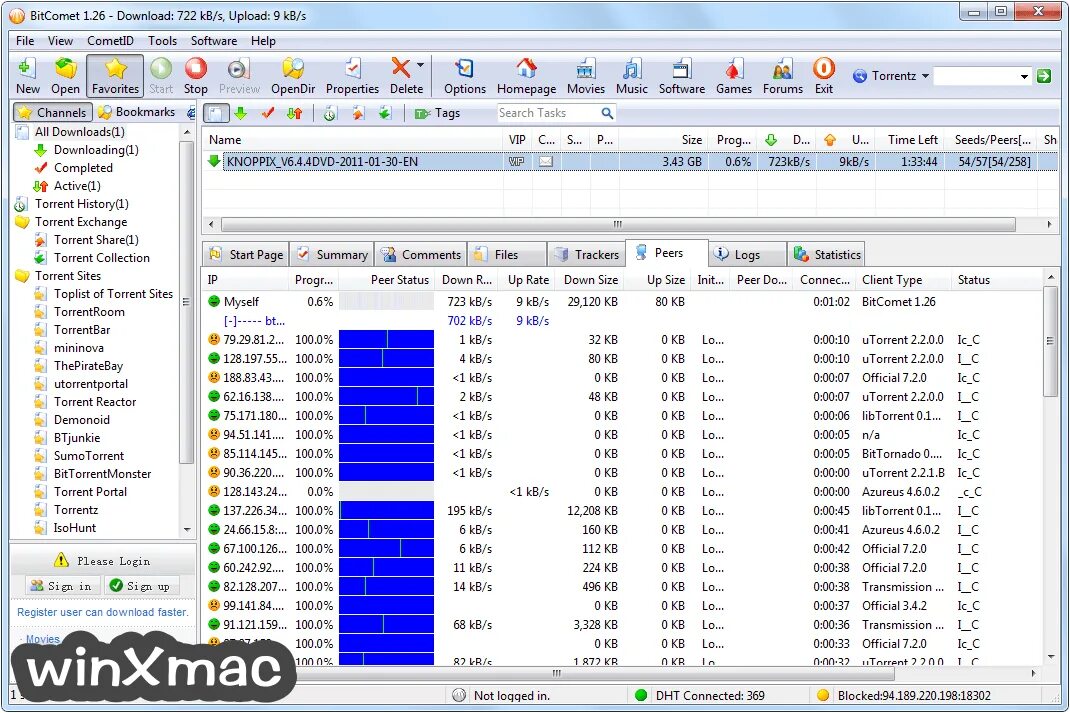Expand the search box history dropdown
Viewport: 1070px width, 713px height.
tap(1024, 76)
